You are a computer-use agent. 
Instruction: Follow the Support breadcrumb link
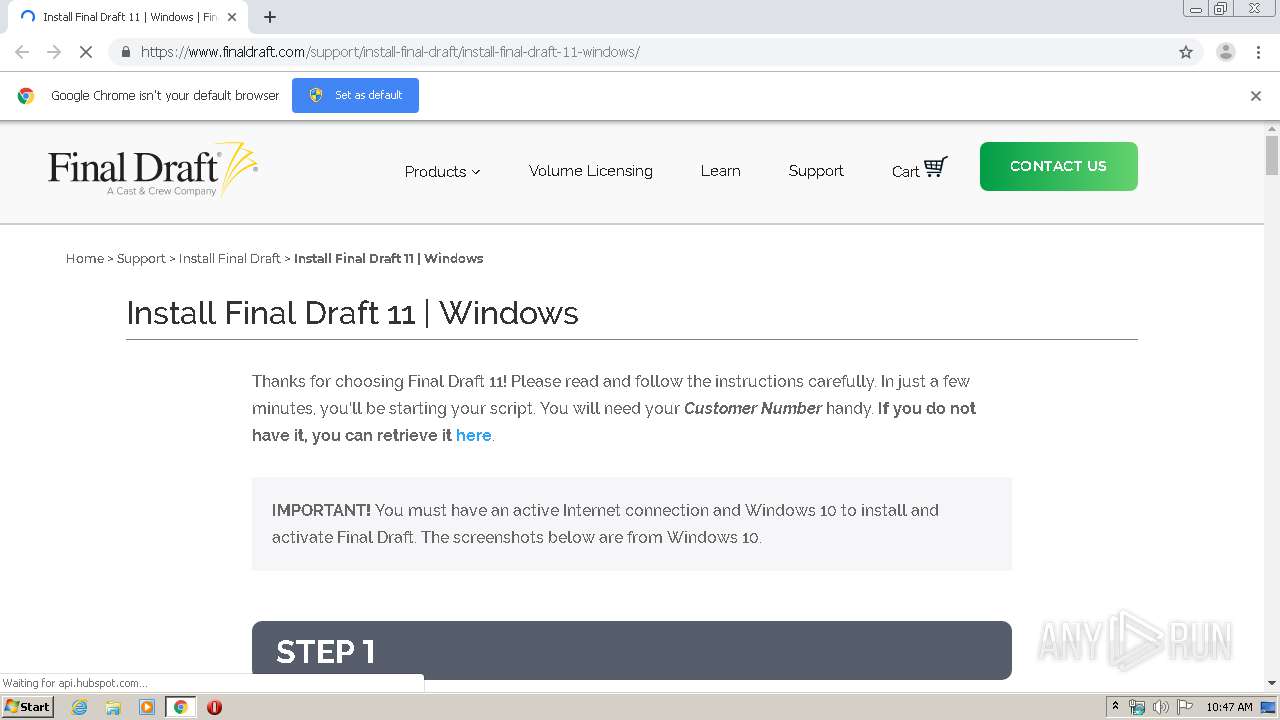point(141,258)
